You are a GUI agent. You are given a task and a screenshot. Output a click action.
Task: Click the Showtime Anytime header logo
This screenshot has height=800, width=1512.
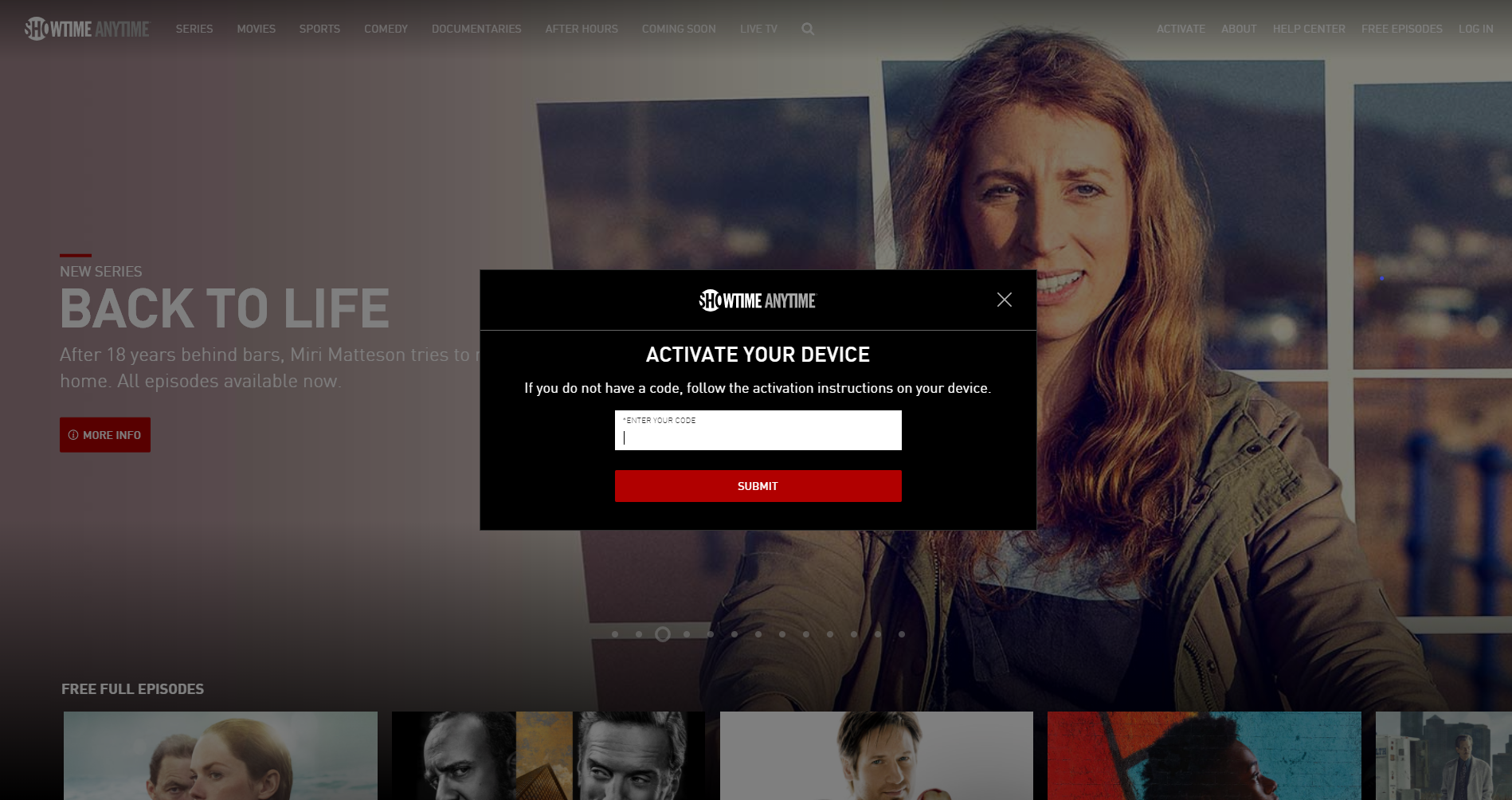(x=85, y=28)
